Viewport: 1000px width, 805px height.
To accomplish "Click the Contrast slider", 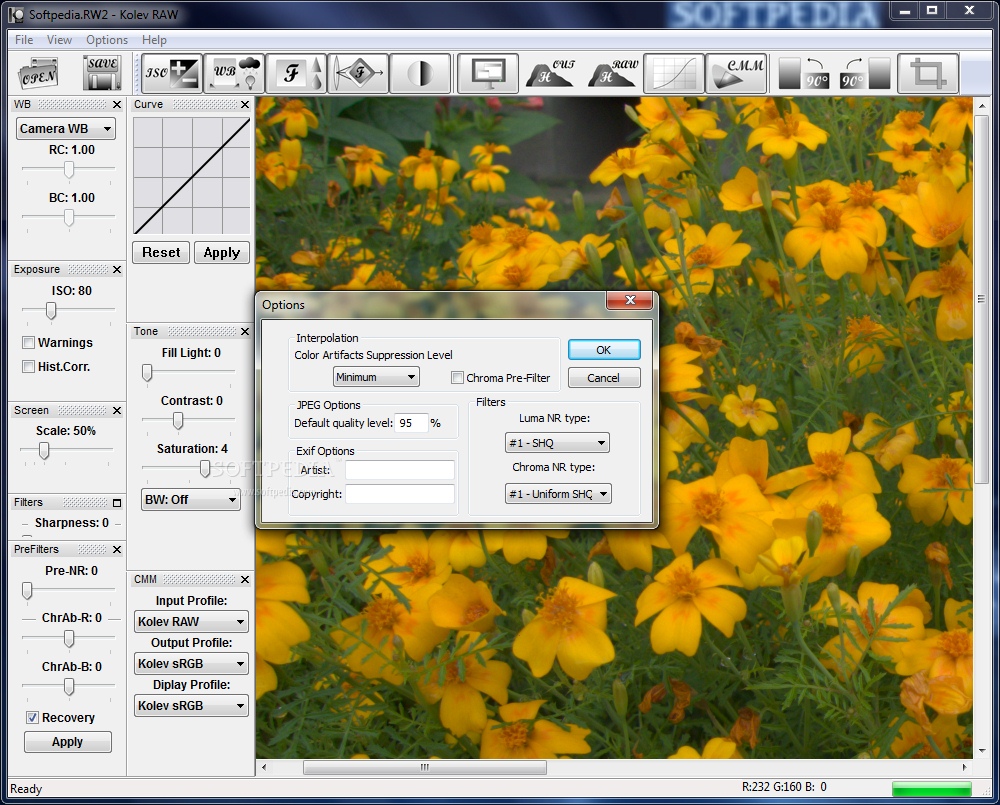I will 178,420.
